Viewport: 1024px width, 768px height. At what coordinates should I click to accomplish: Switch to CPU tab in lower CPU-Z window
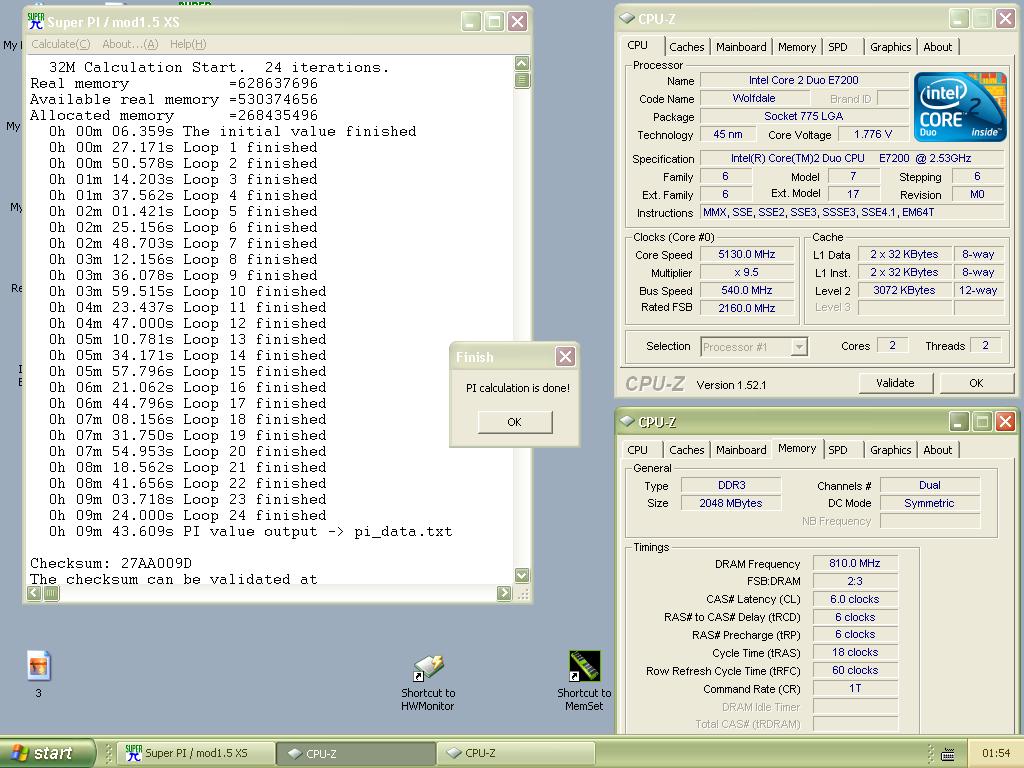637,450
